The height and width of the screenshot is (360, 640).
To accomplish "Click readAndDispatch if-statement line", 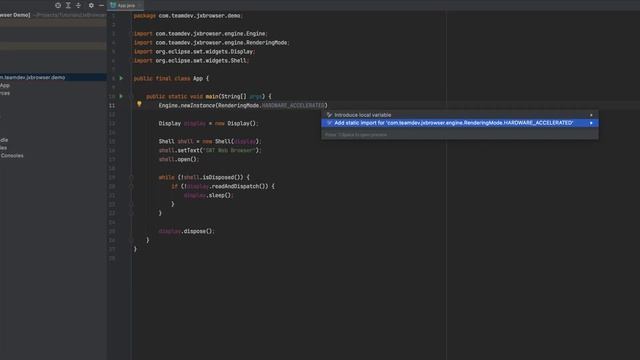I will point(223,186).
